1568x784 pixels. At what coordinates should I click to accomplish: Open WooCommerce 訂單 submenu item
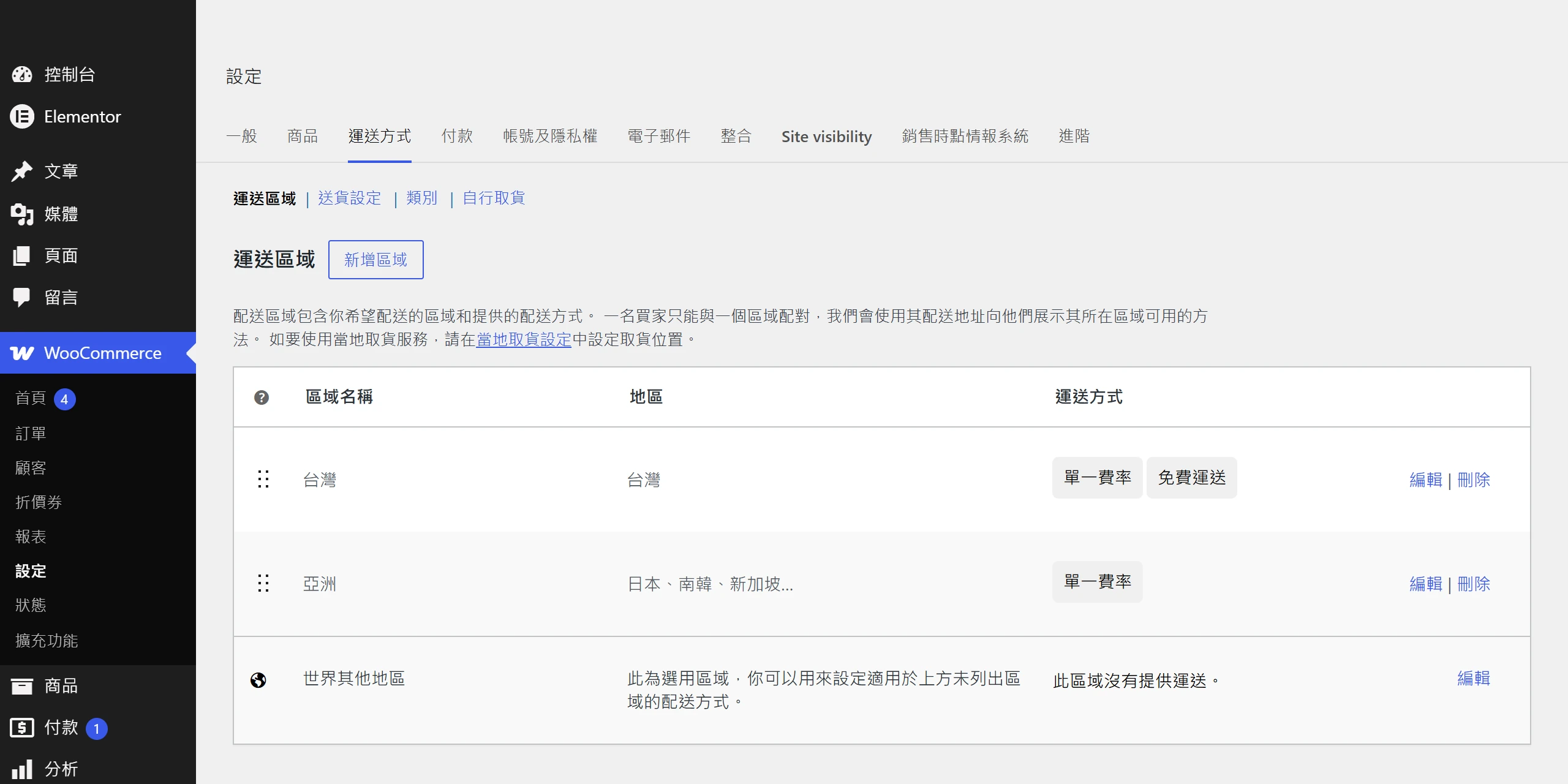[x=31, y=434]
